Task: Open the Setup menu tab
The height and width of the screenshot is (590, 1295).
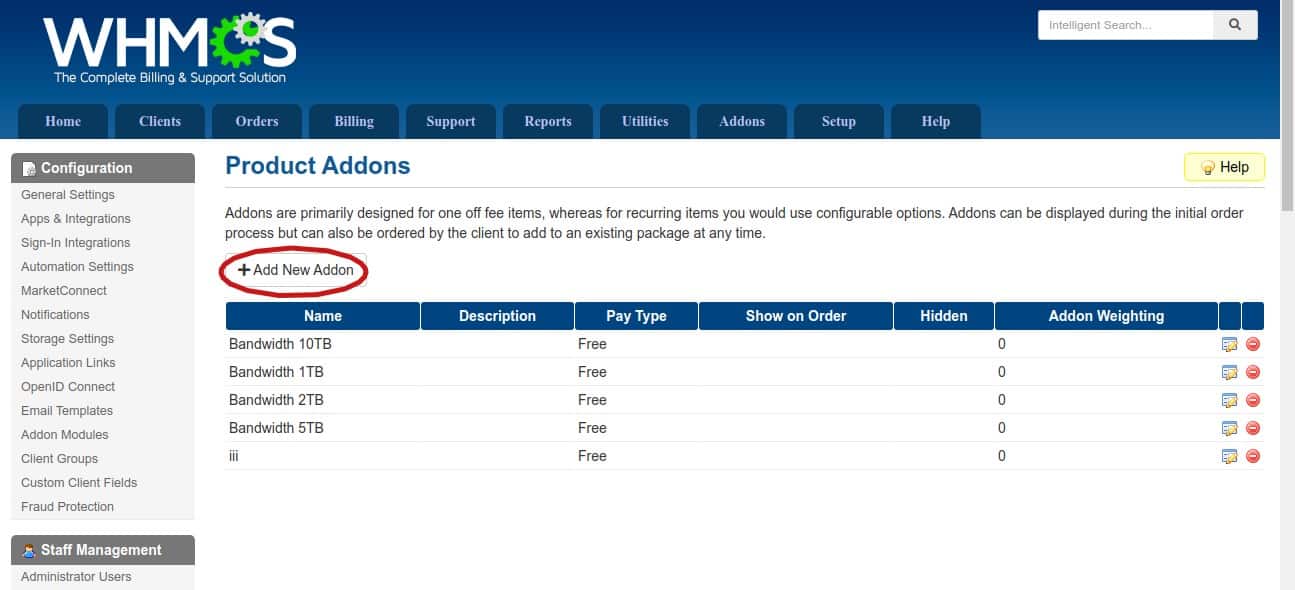Action: coord(839,121)
